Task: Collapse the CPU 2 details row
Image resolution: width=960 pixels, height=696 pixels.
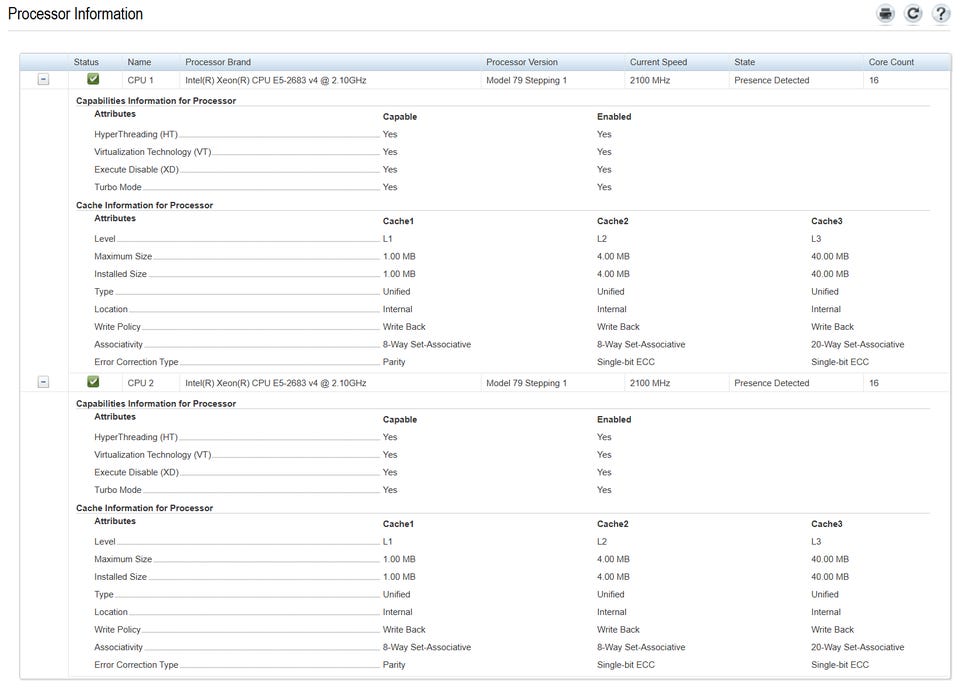Action: tap(43, 383)
